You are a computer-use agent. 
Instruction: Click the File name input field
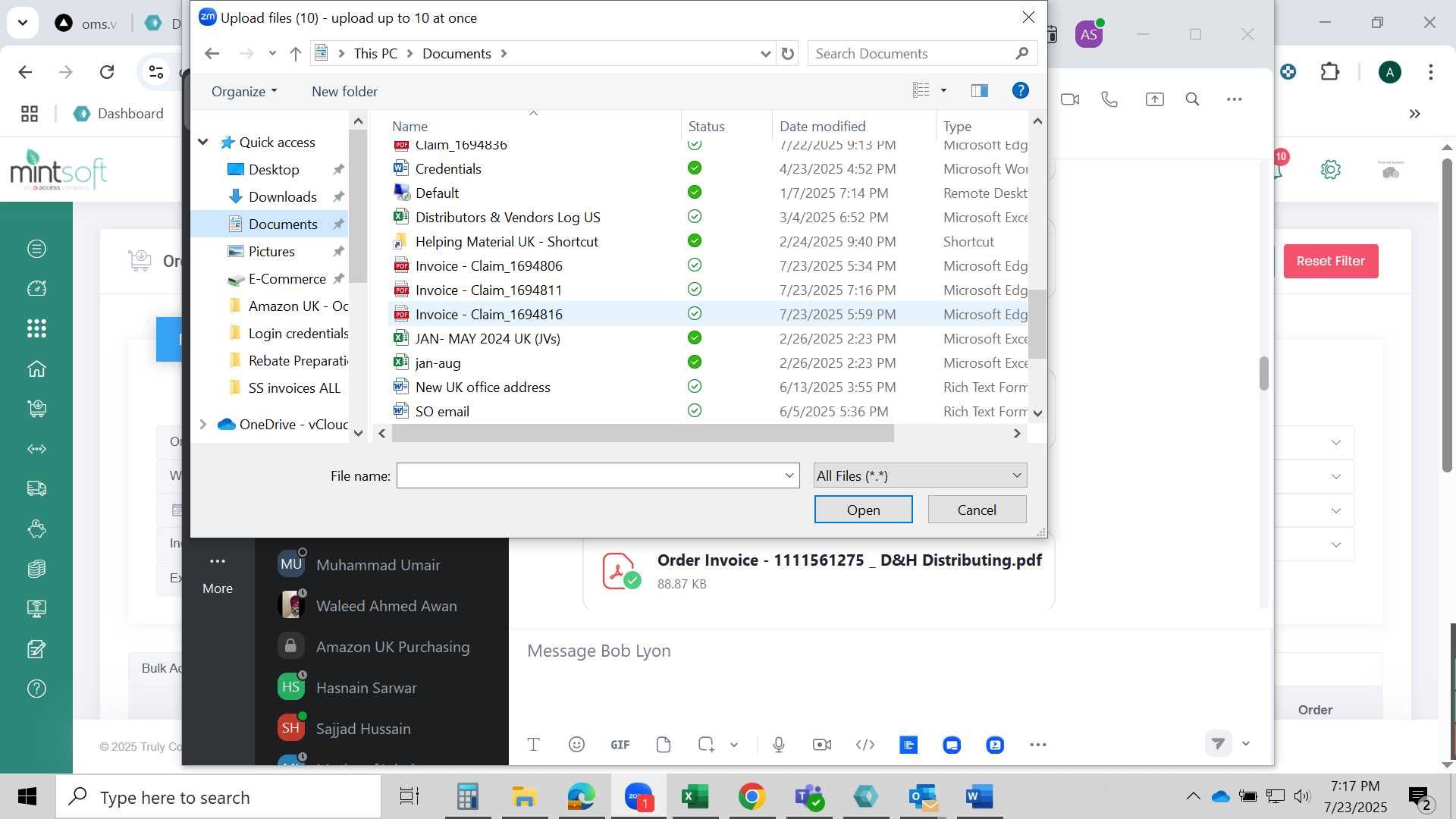(x=589, y=475)
